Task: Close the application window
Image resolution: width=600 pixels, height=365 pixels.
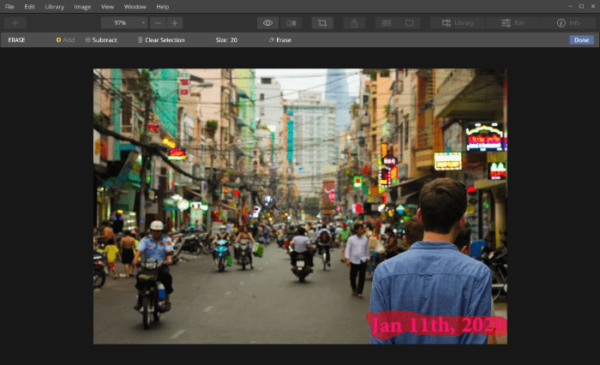Action: [x=593, y=7]
